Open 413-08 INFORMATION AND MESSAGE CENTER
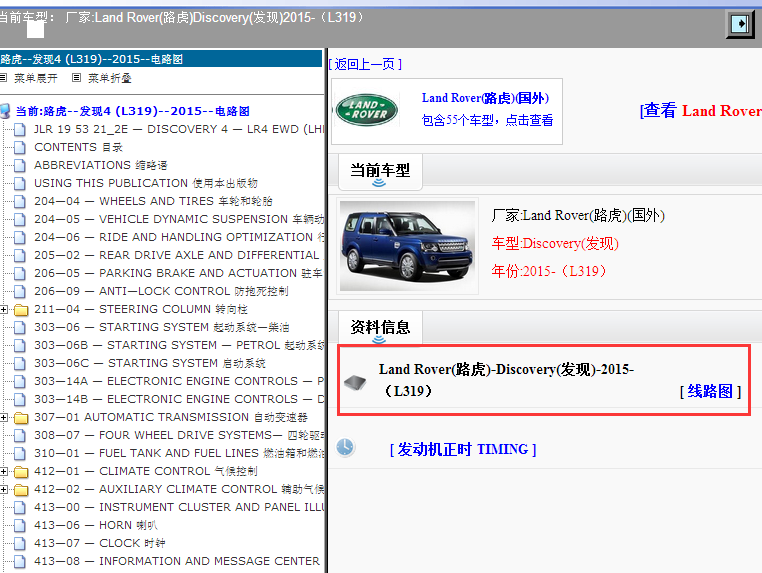The width and height of the screenshot is (762, 573). [x=177, y=561]
